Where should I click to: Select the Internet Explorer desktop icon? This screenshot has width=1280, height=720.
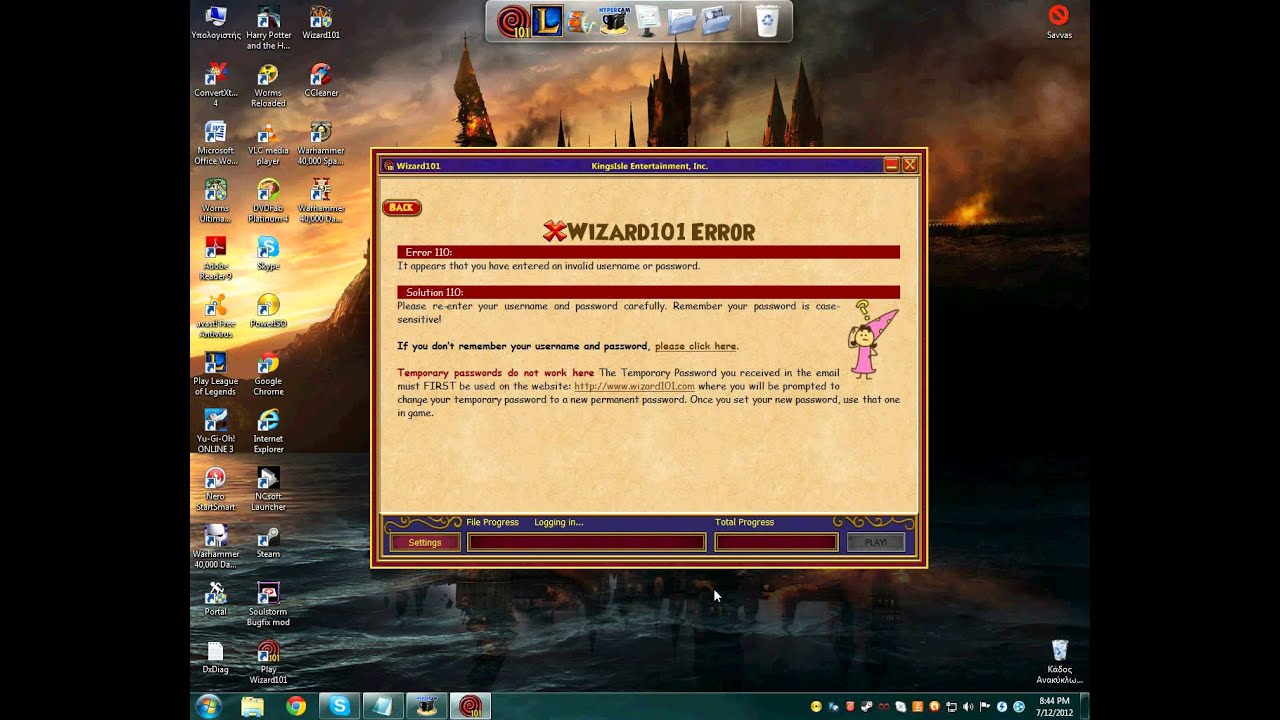point(268,432)
